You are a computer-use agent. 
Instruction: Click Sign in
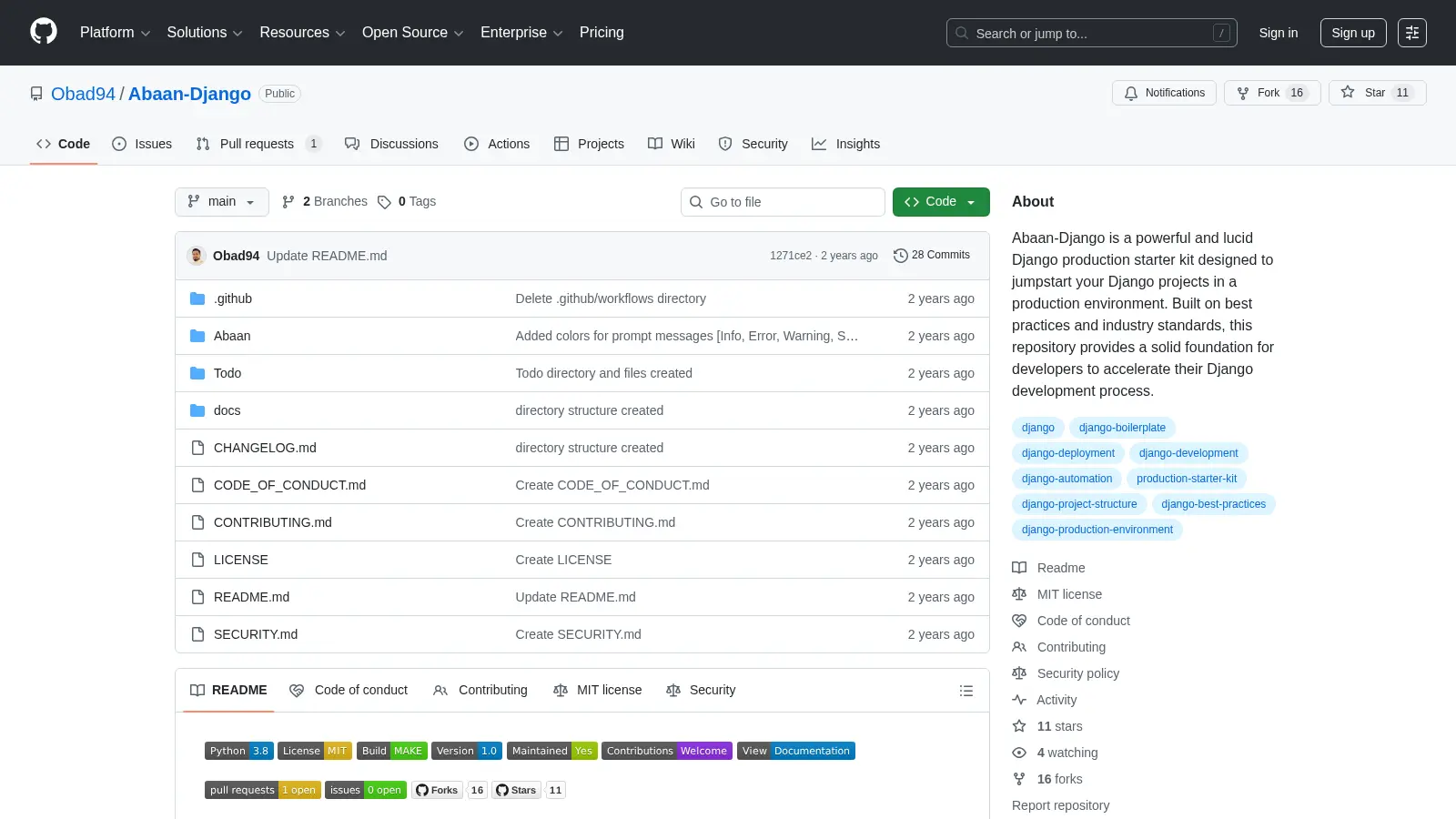[x=1279, y=33]
